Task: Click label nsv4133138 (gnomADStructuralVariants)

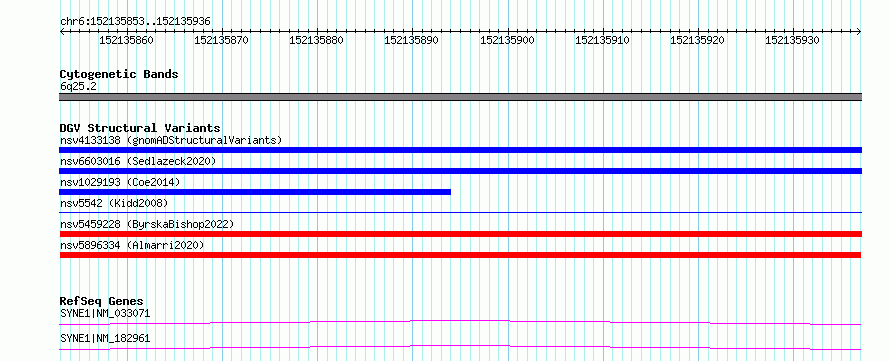Action: coord(171,140)
